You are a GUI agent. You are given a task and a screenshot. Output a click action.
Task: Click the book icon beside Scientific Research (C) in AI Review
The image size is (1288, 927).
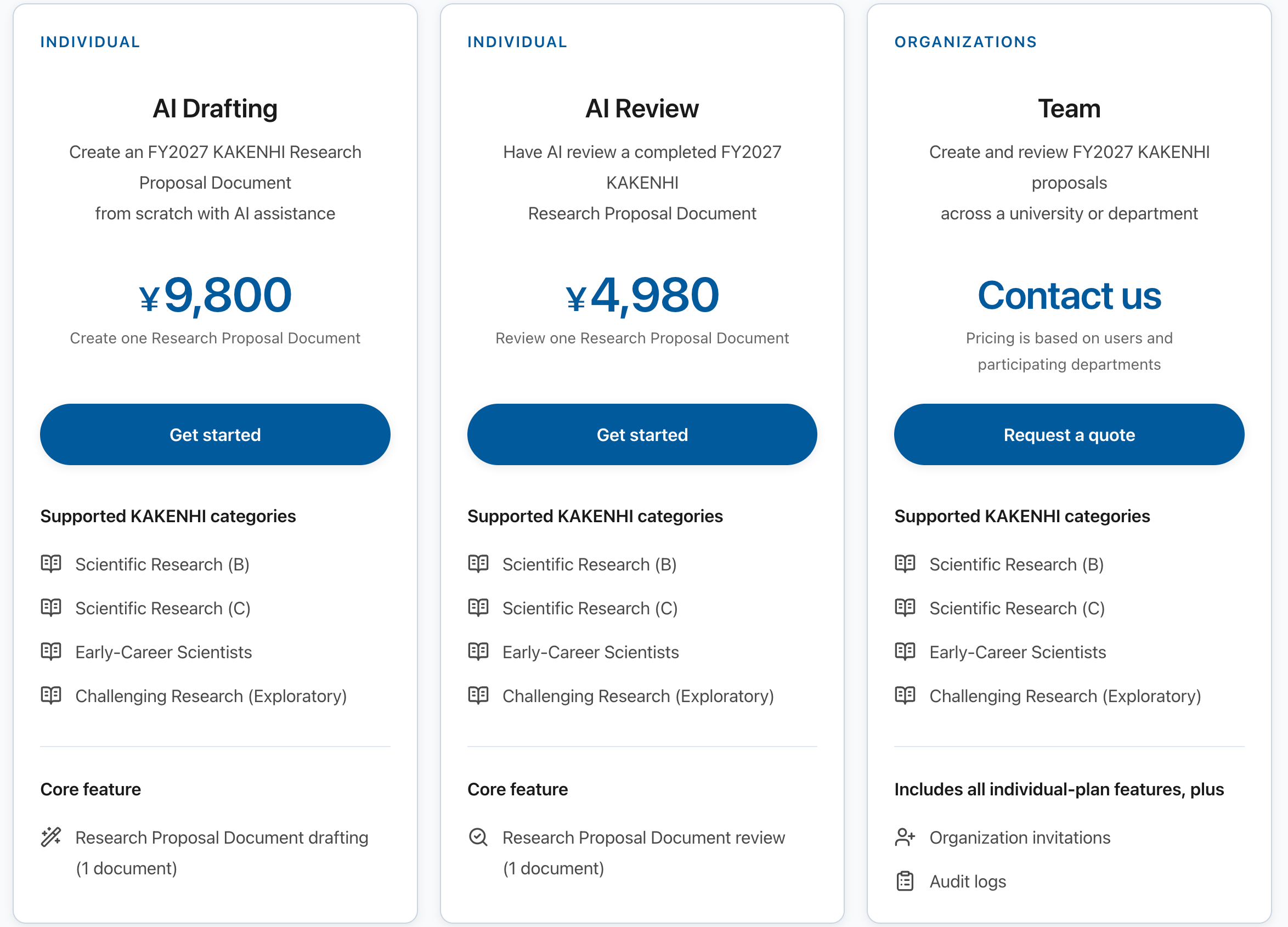[x=478, y=607]
